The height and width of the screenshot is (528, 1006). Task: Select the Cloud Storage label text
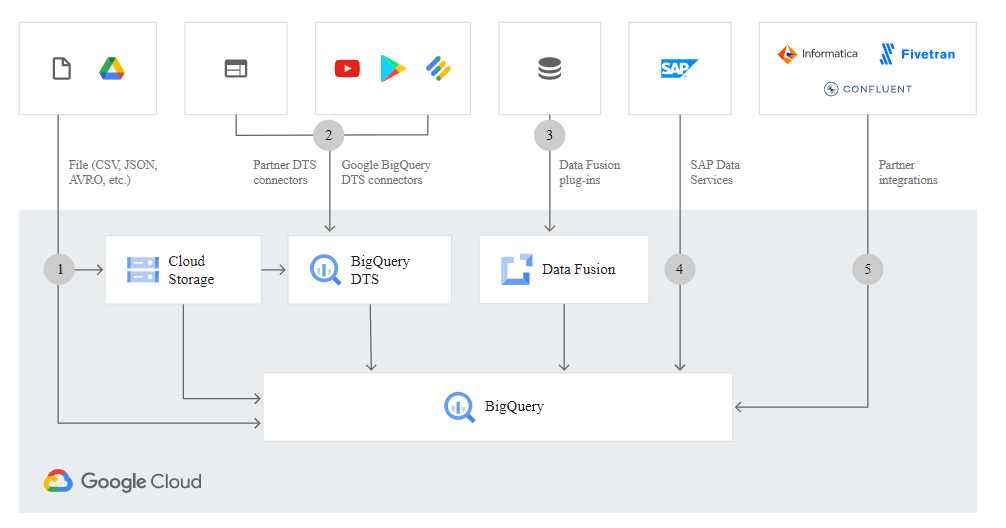191,270
